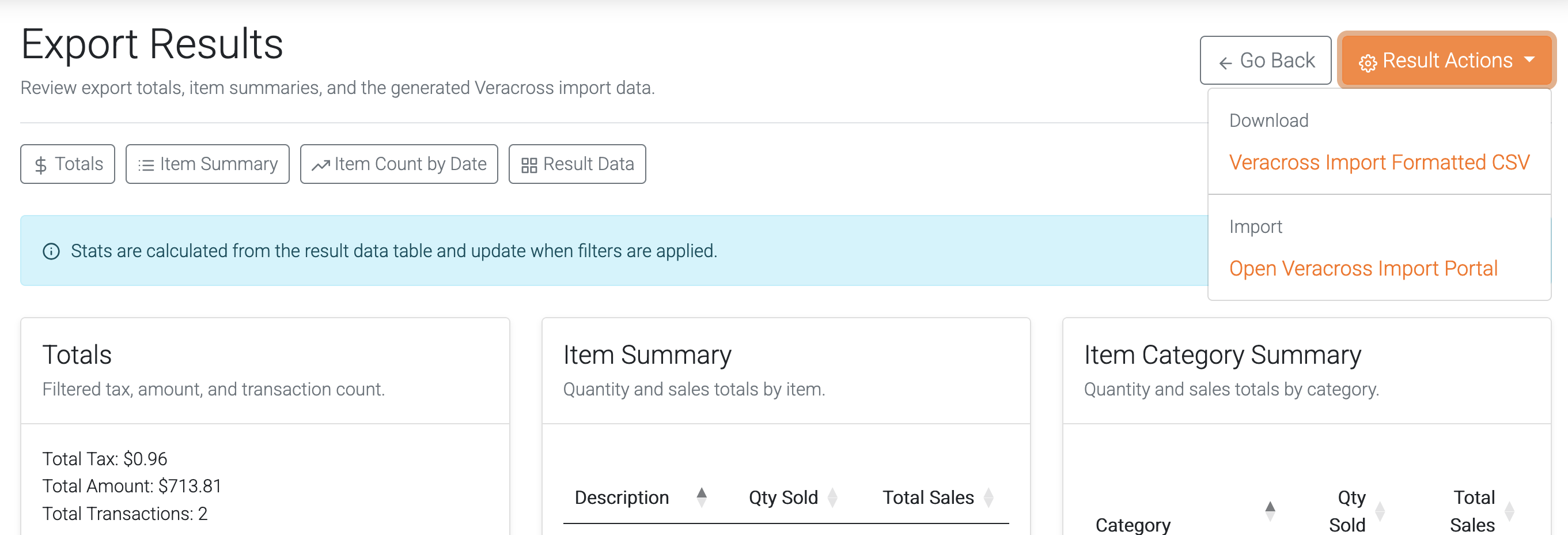The image size is (1568, 535).
Task: Click 'Review export totals' subtitle text
Action: 338,88
